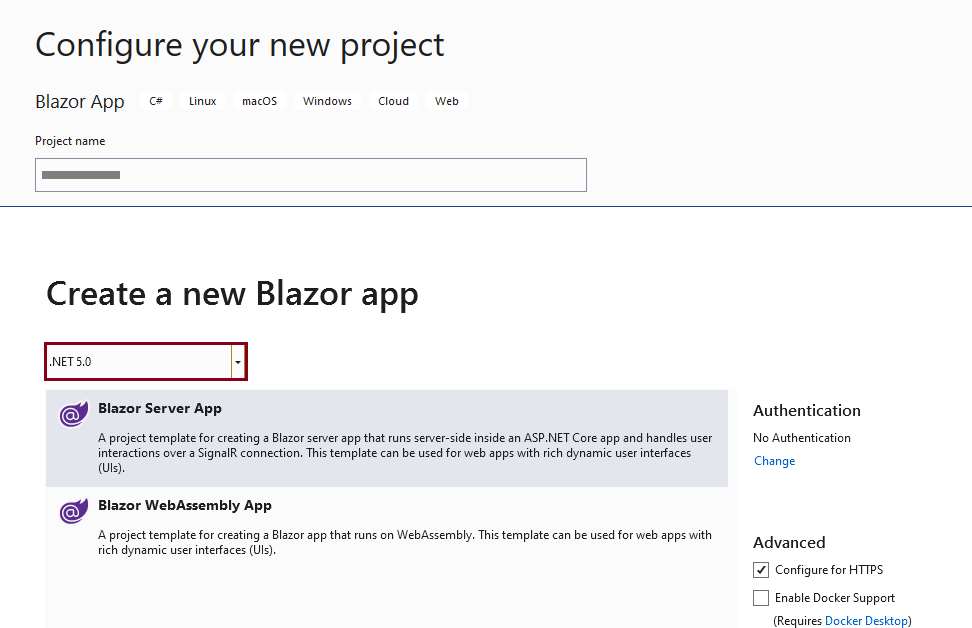The image size is (972, 628).
Task: Open the .NET 5.0 framework dropdown arrow
Action: [x=238, y=361]
